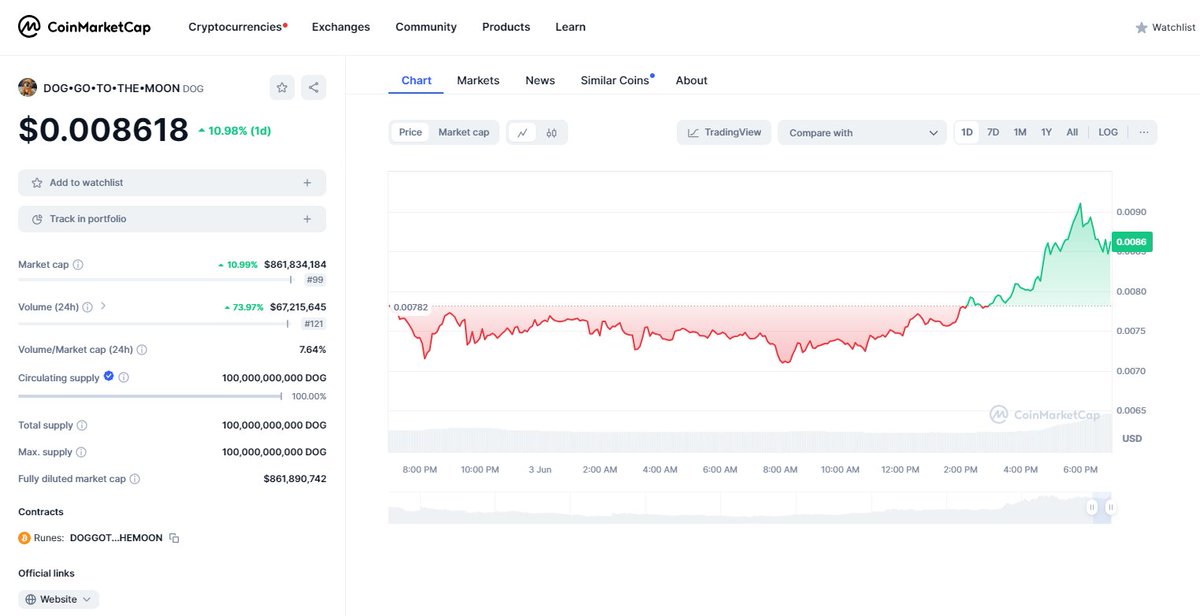Open the TradingView chart button
Screen dimensions: 1200x616
coord(724,132)
